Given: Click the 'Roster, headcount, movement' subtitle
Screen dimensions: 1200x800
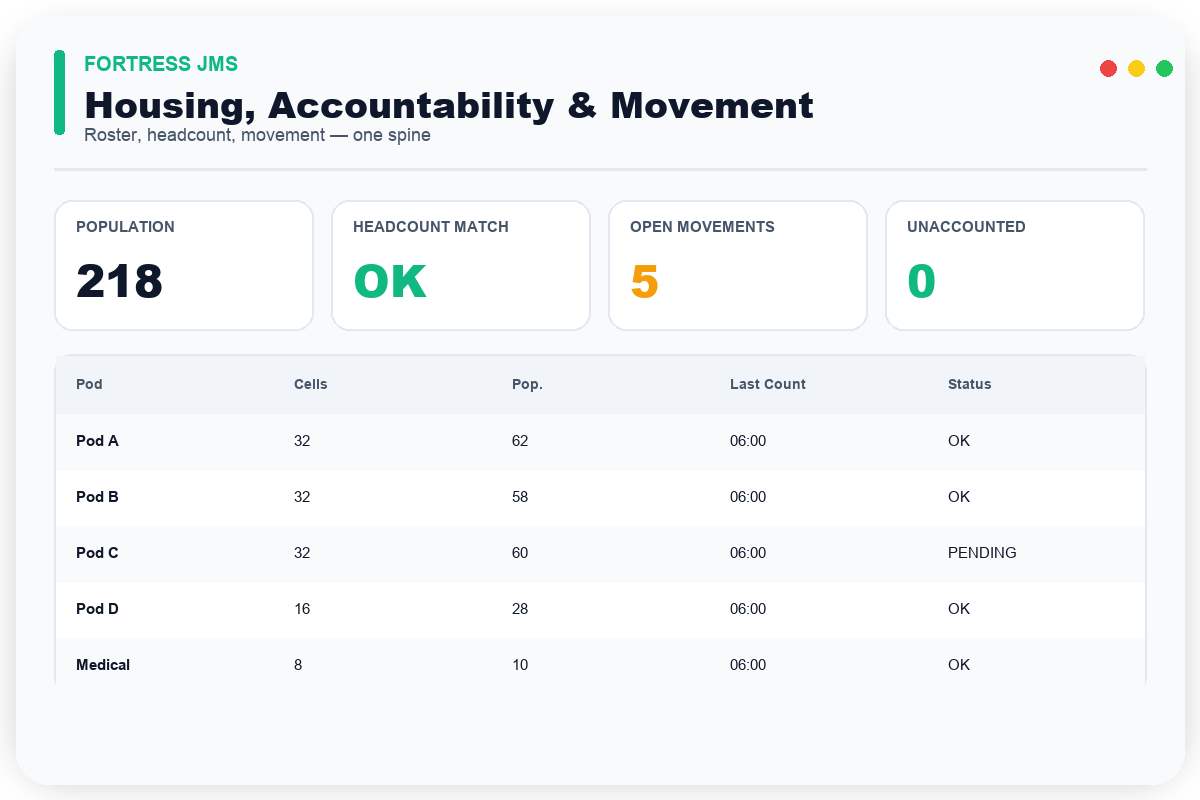Looking at the screenshot, I should pyautogui.click(x=258, y=135).
